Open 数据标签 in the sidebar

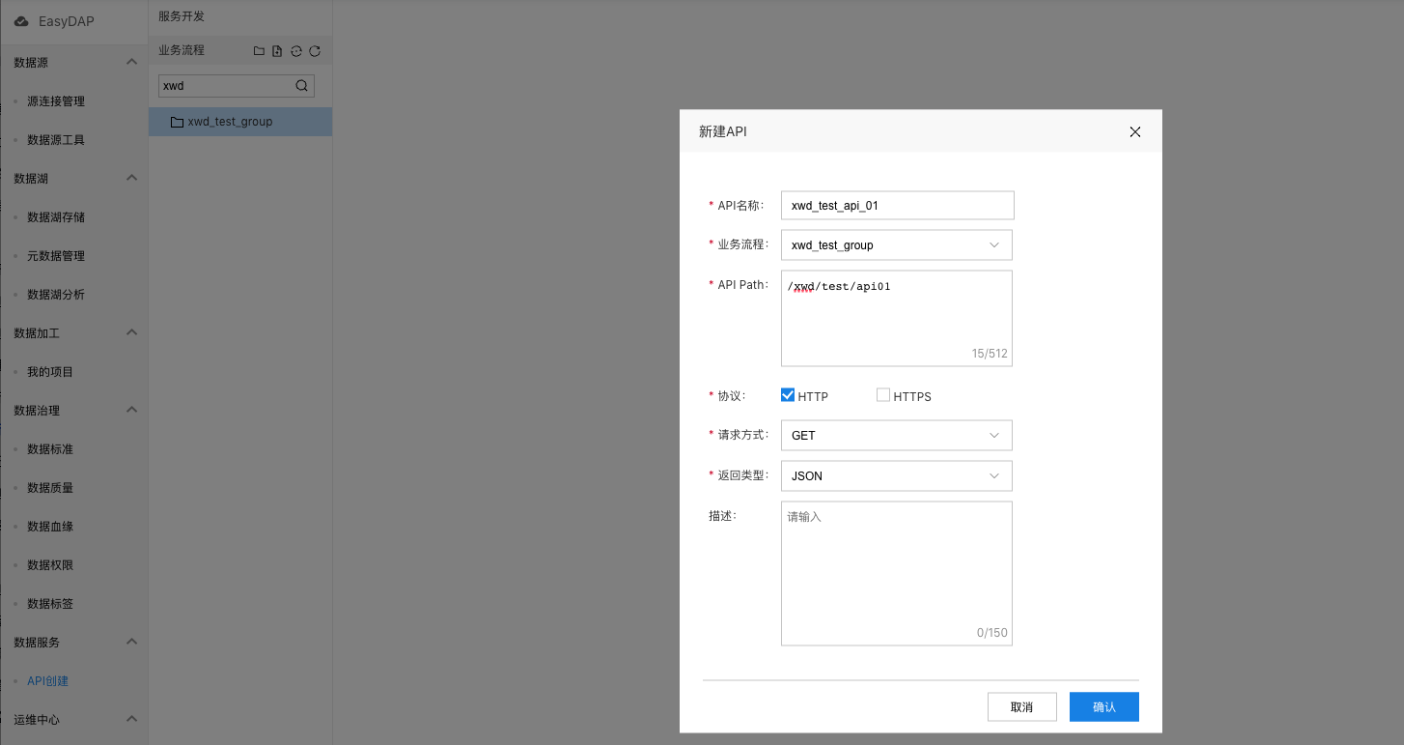pyautogui.click(x=50, y=604)
